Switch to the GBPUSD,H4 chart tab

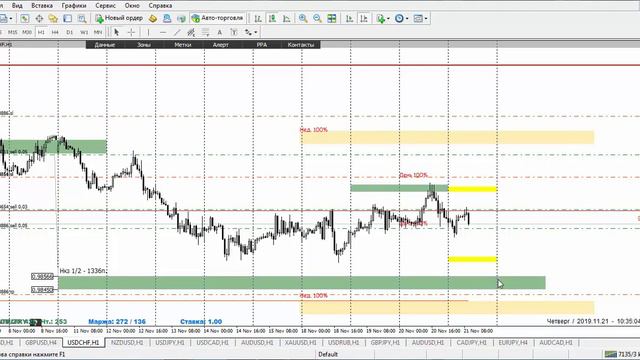click(x=41, y=343)
